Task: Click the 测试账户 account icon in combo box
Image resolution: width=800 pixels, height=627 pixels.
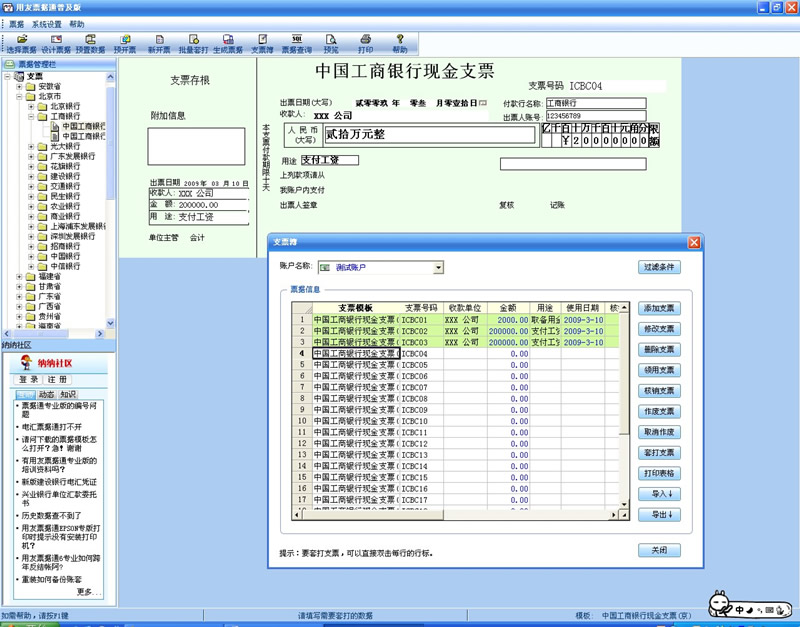Action: (324, 268)
